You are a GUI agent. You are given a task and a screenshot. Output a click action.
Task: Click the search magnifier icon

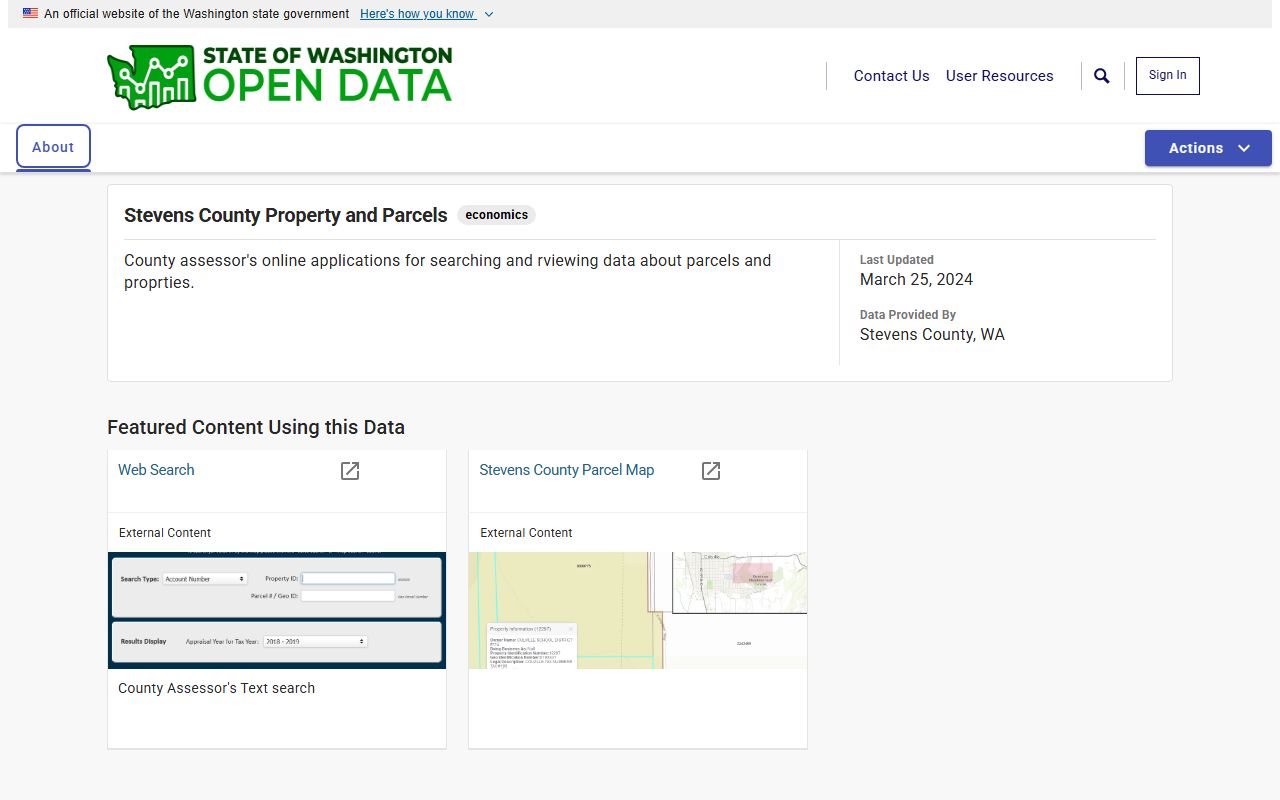(x=1102, y=76)
